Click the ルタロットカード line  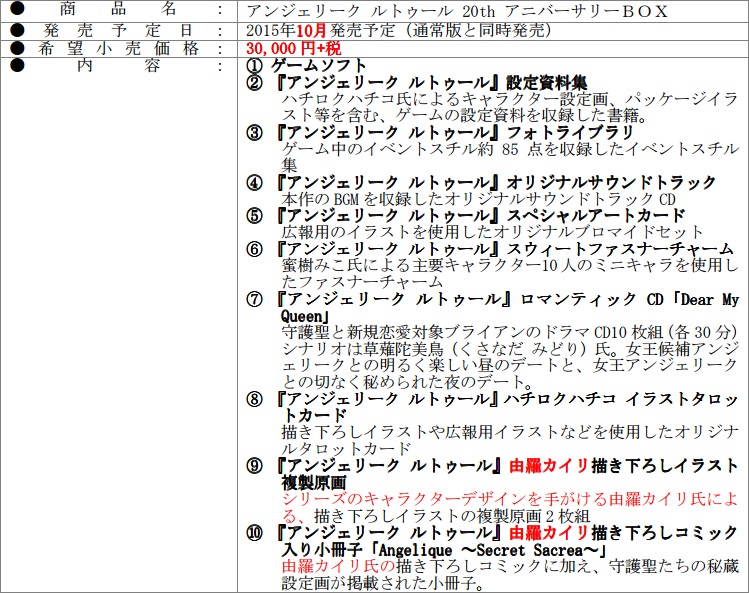pyautogui.click(x=346, y=449)
